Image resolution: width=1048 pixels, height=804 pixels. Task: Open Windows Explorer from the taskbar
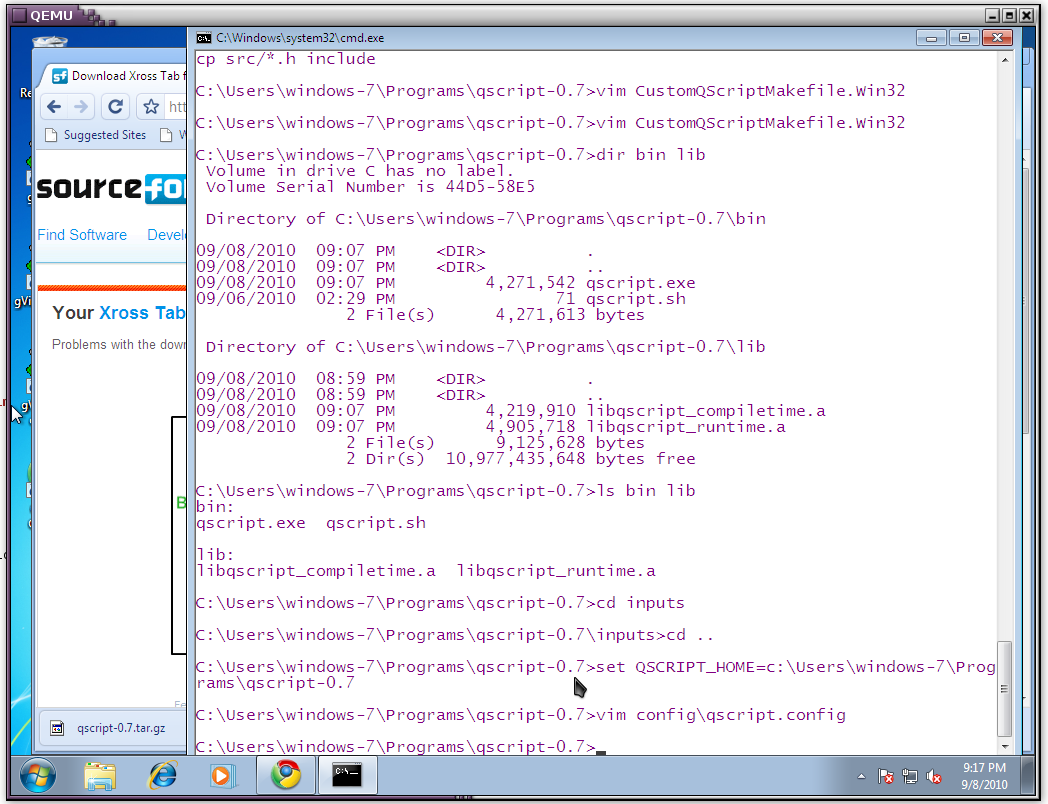pyautogui.click(x=100, y=775)
